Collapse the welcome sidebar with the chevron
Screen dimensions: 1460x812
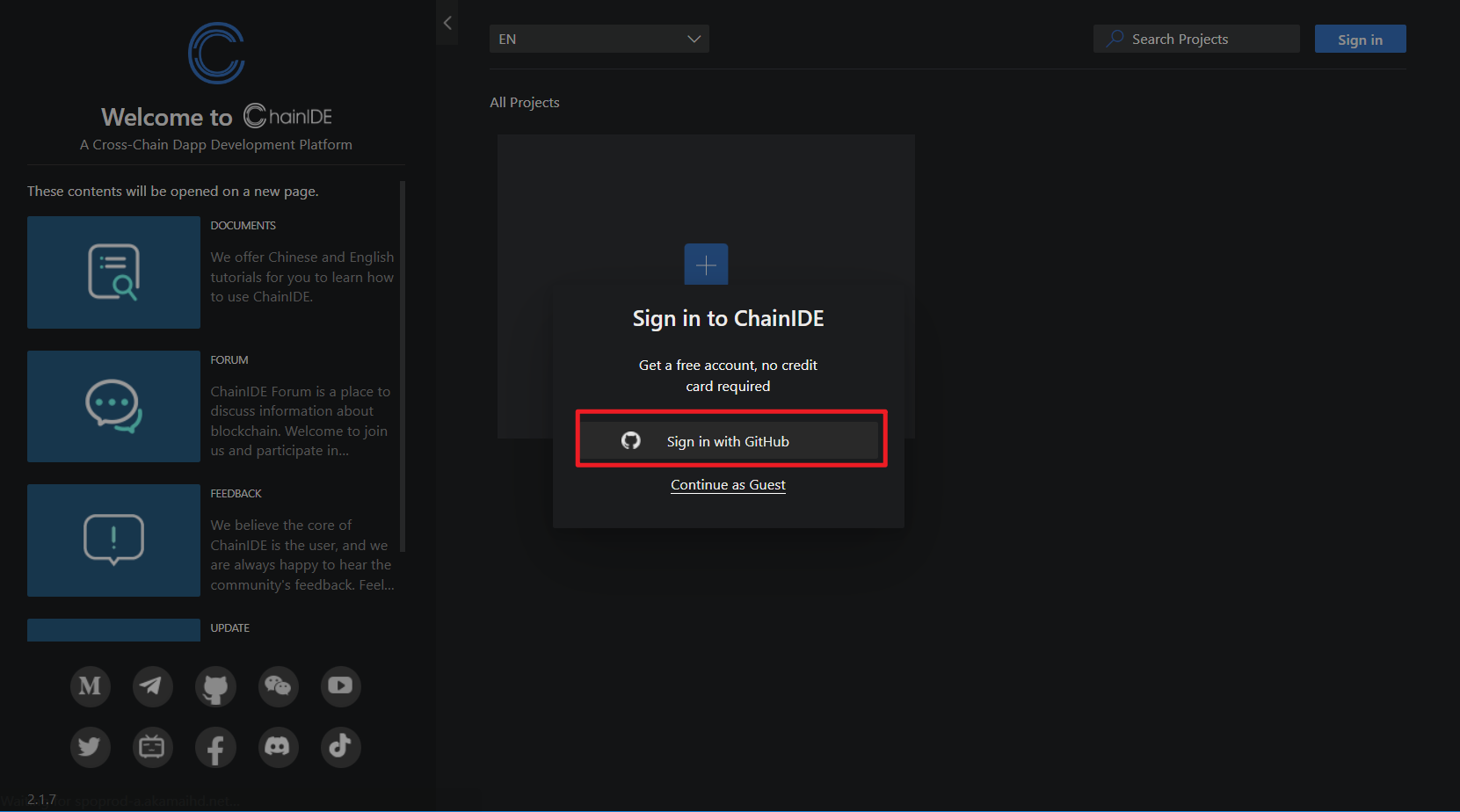click(447, 23)
